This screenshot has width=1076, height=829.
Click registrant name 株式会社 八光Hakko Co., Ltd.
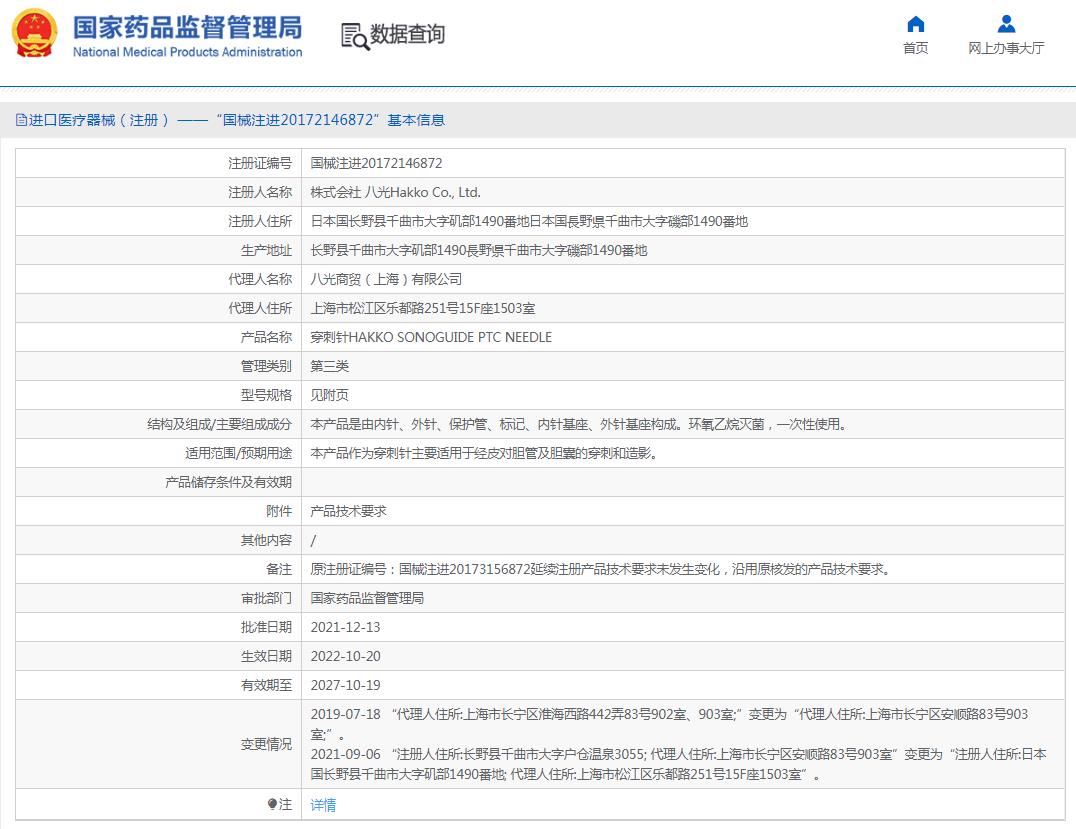coord(395,192)
